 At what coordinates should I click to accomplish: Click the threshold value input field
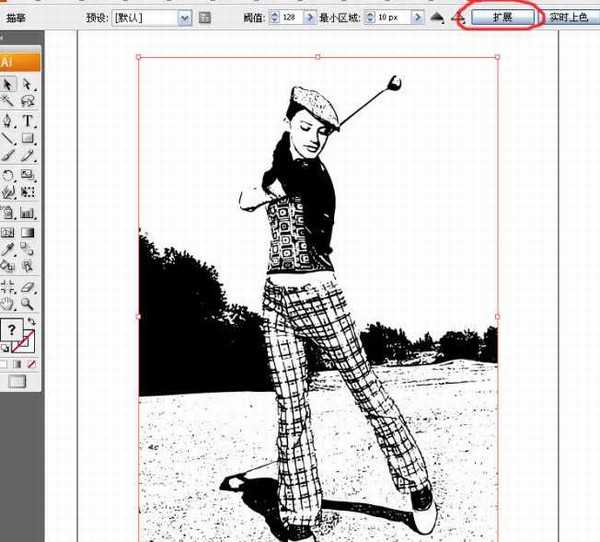(291, 18)
